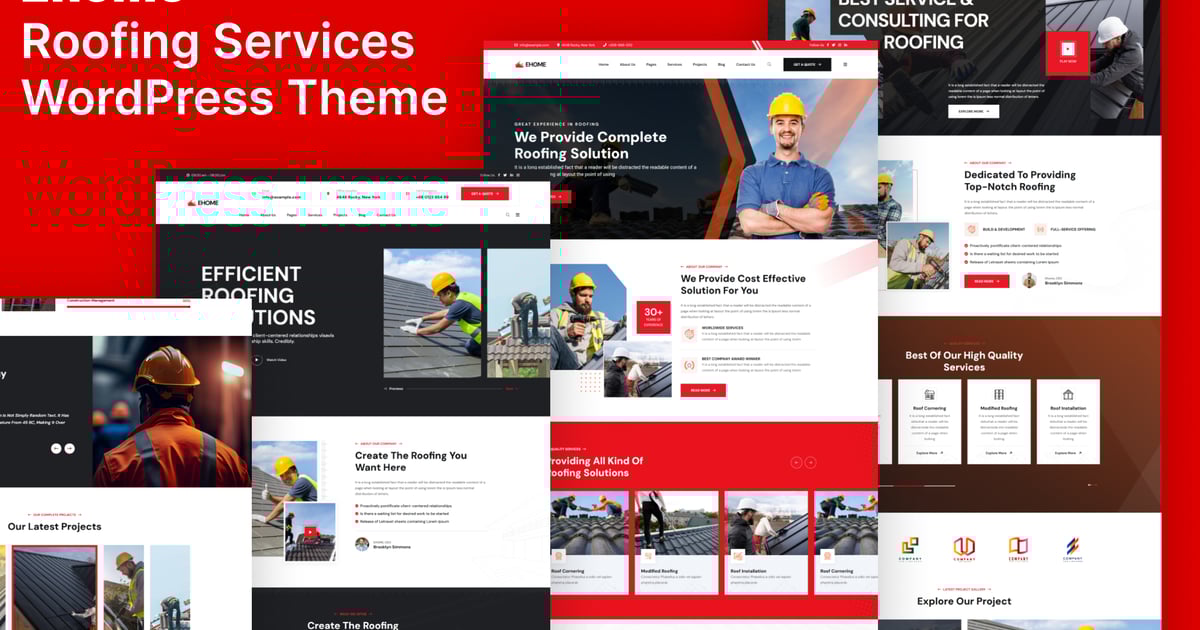Click red Get A Quote button, left mockup

click(x=485, y=194)
